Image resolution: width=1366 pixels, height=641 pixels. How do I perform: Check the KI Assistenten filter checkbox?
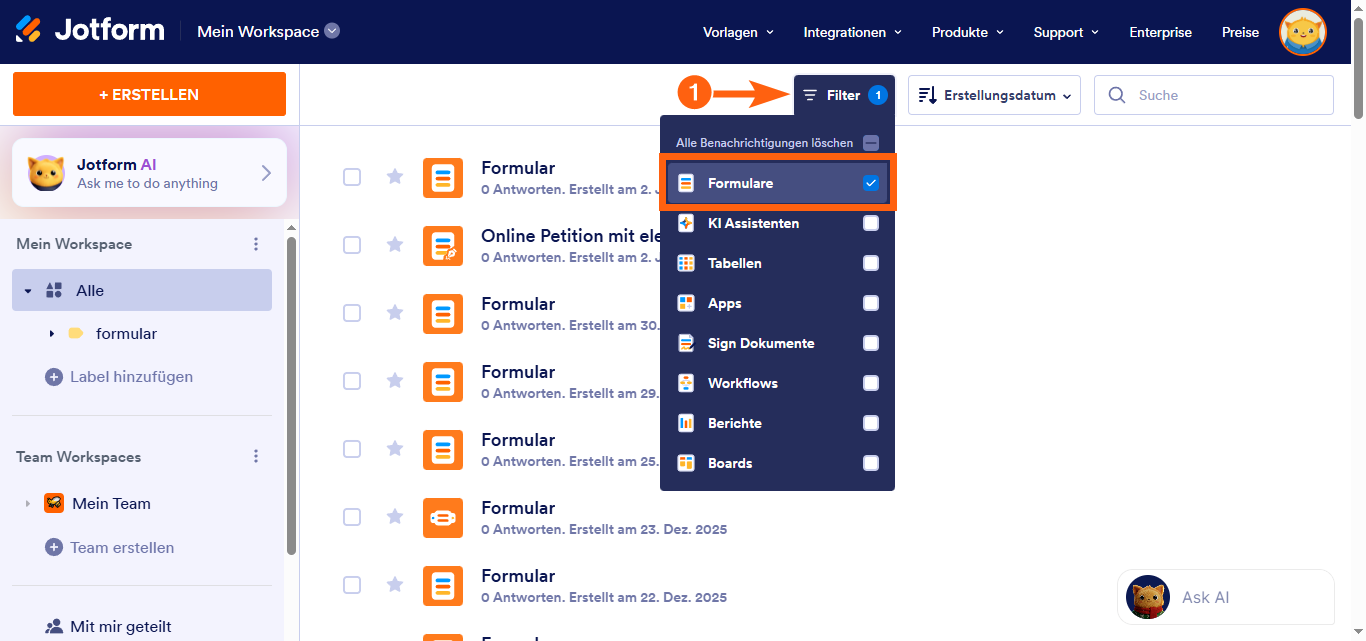(x=871, y=223)
